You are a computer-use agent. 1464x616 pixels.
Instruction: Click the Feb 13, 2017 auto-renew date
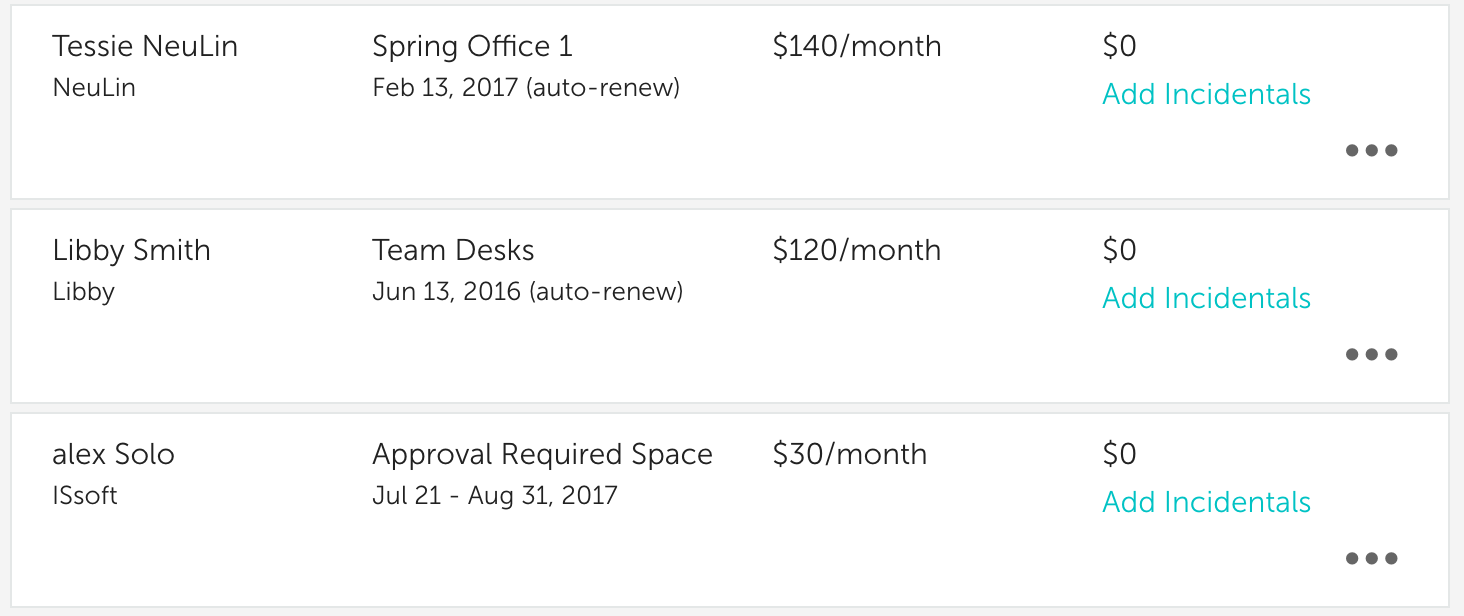tap(526, 88)
